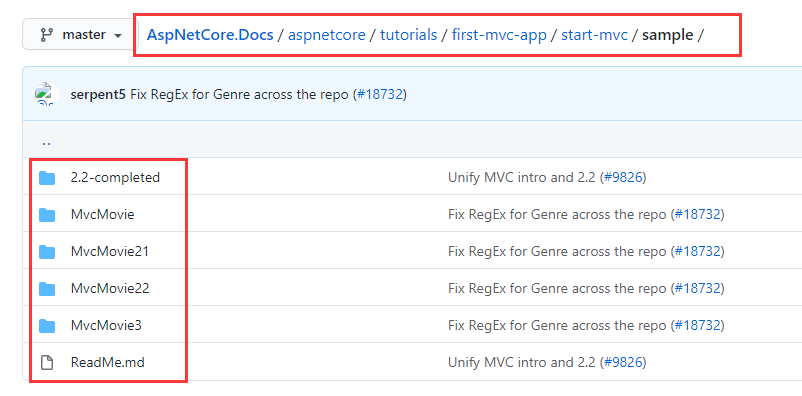Click the folder icon for 2.2-completed
The height and width of the screenshot is (396, 802).
click(x=47, y=178)
